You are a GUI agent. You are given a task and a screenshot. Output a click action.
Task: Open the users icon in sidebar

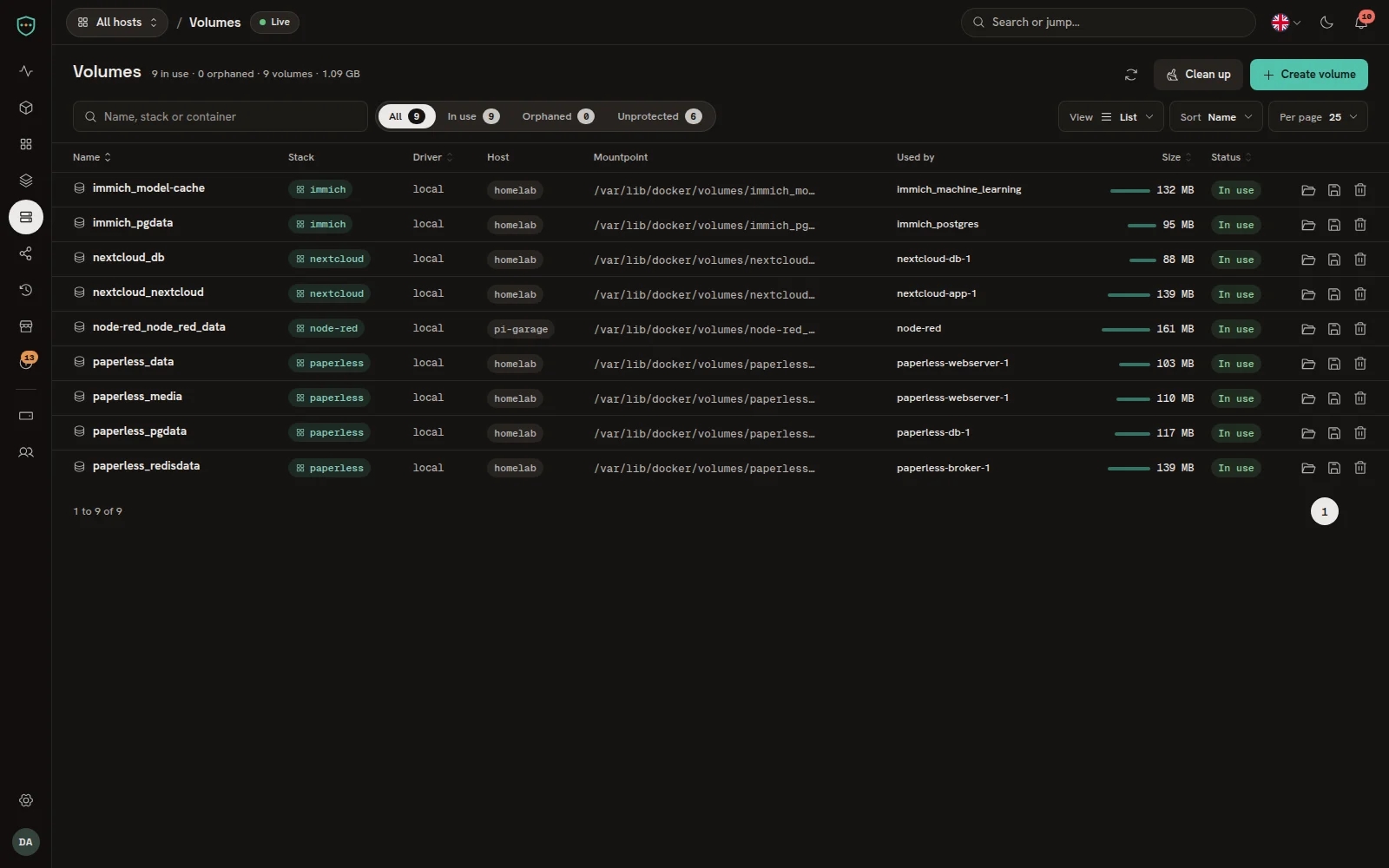click(x=26, y=452)
